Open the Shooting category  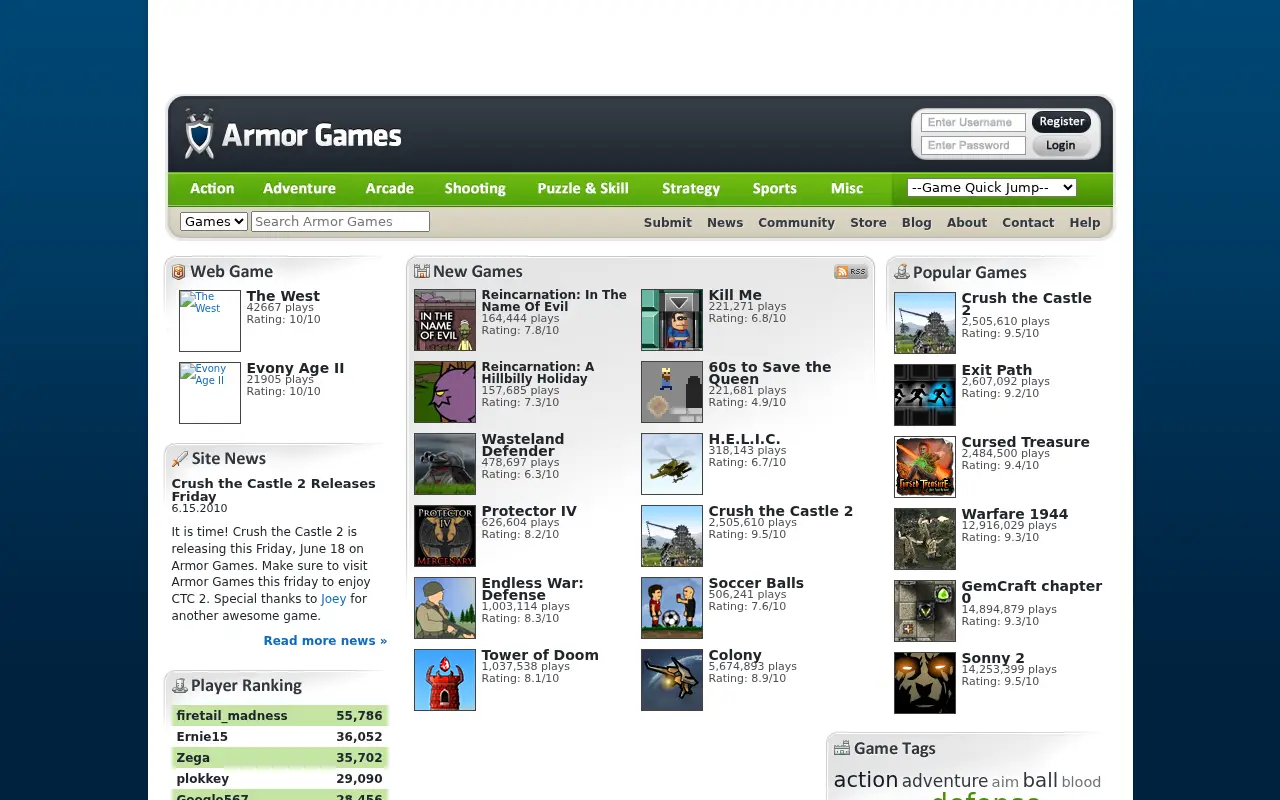click(x=475, y=188)
